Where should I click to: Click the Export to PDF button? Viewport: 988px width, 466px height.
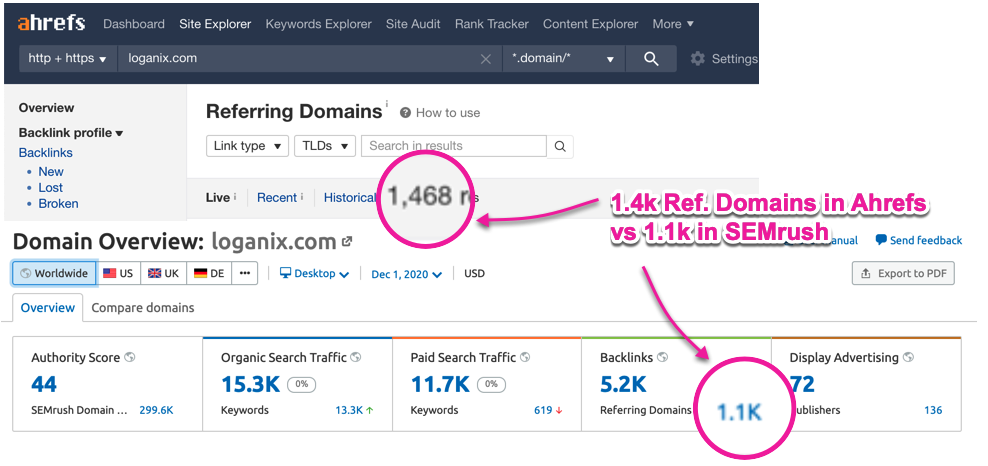pos(903,273)
